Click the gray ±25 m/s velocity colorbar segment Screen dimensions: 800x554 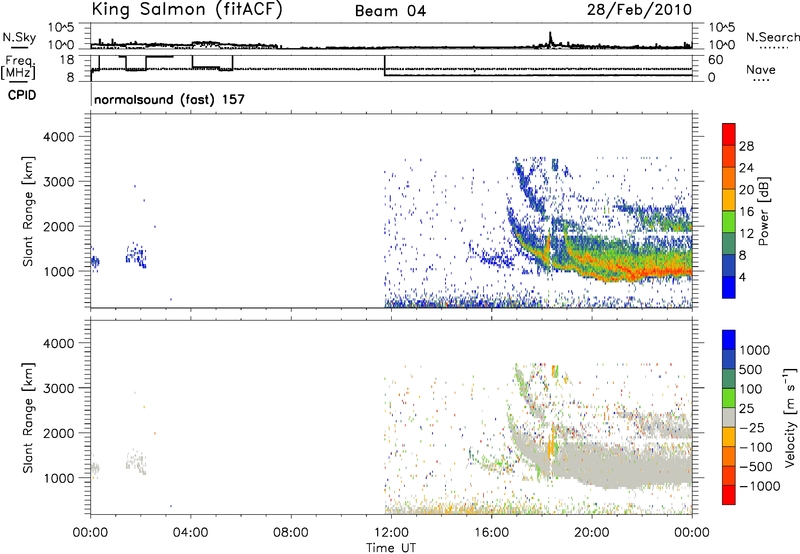[729, 417]
